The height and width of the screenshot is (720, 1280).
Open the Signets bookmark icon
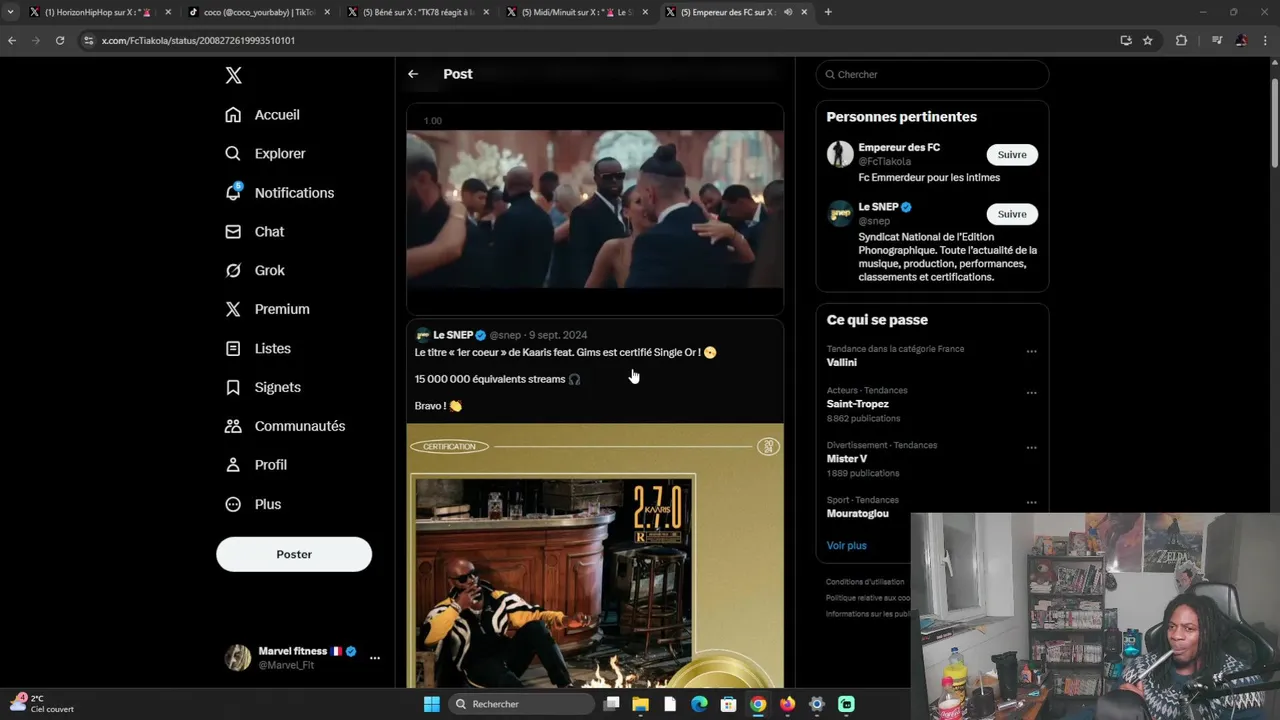click(233, 387)
